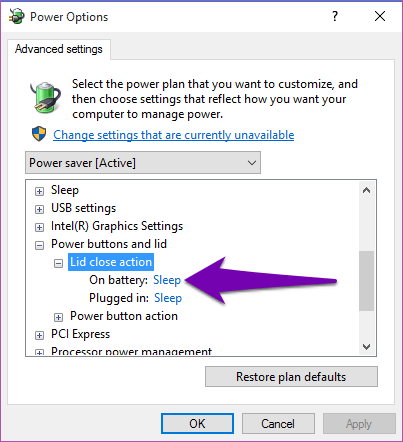Expand the Sleep tree node

click(x=39, y=191)
